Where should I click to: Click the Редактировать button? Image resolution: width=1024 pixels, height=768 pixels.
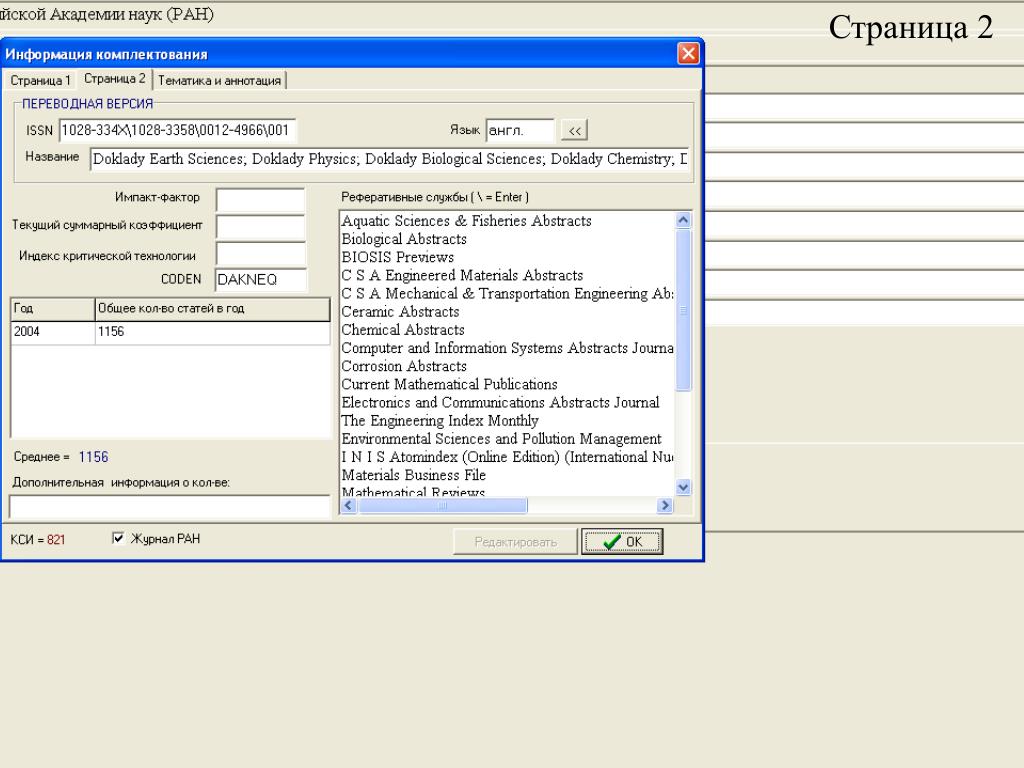[x=515, y=541]
